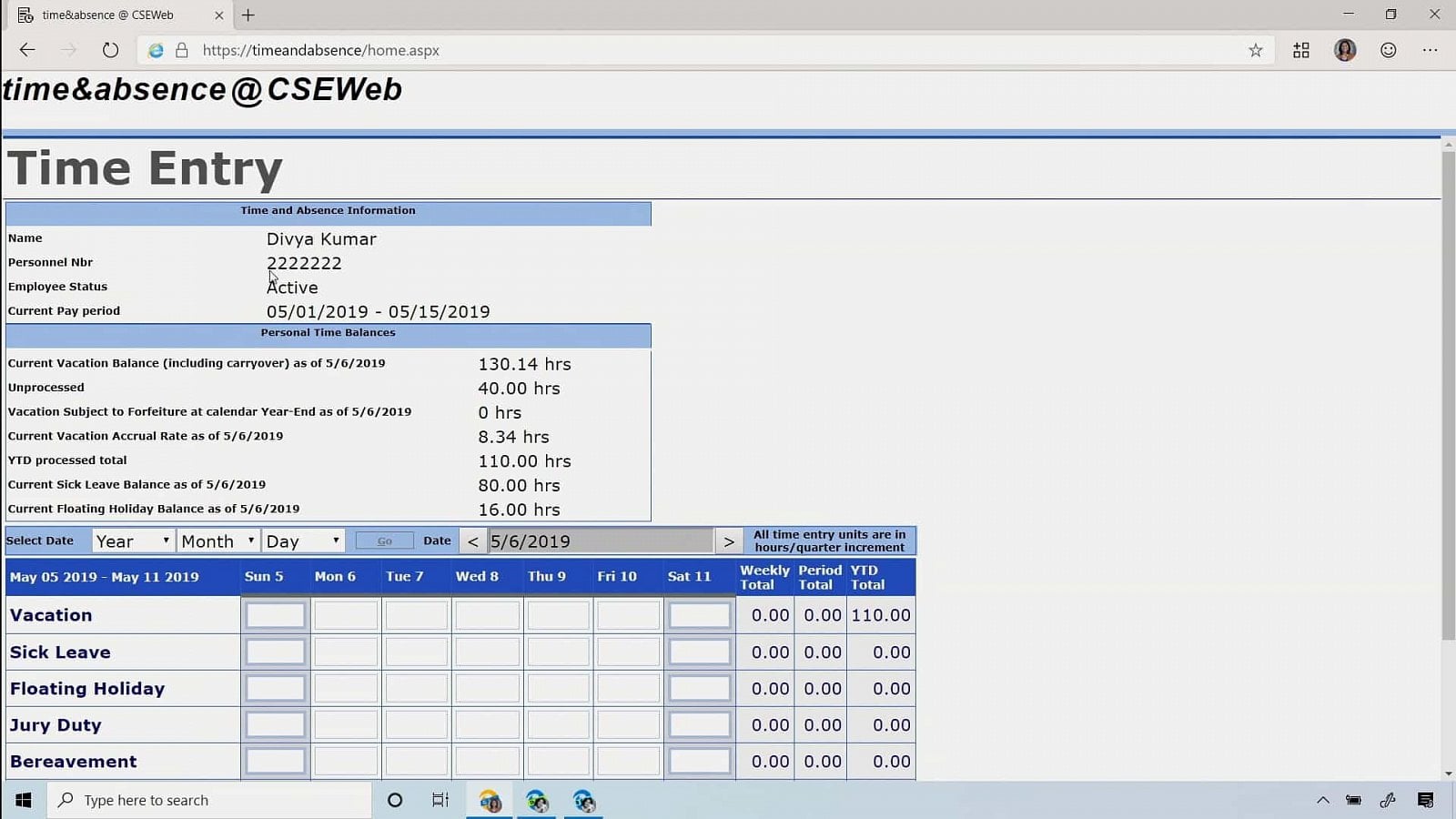Image resolution: width=1456 pixels, height=819 pixels.
Task: Click the sick leave balance 80.00 hrs
Action: [519, 486]
